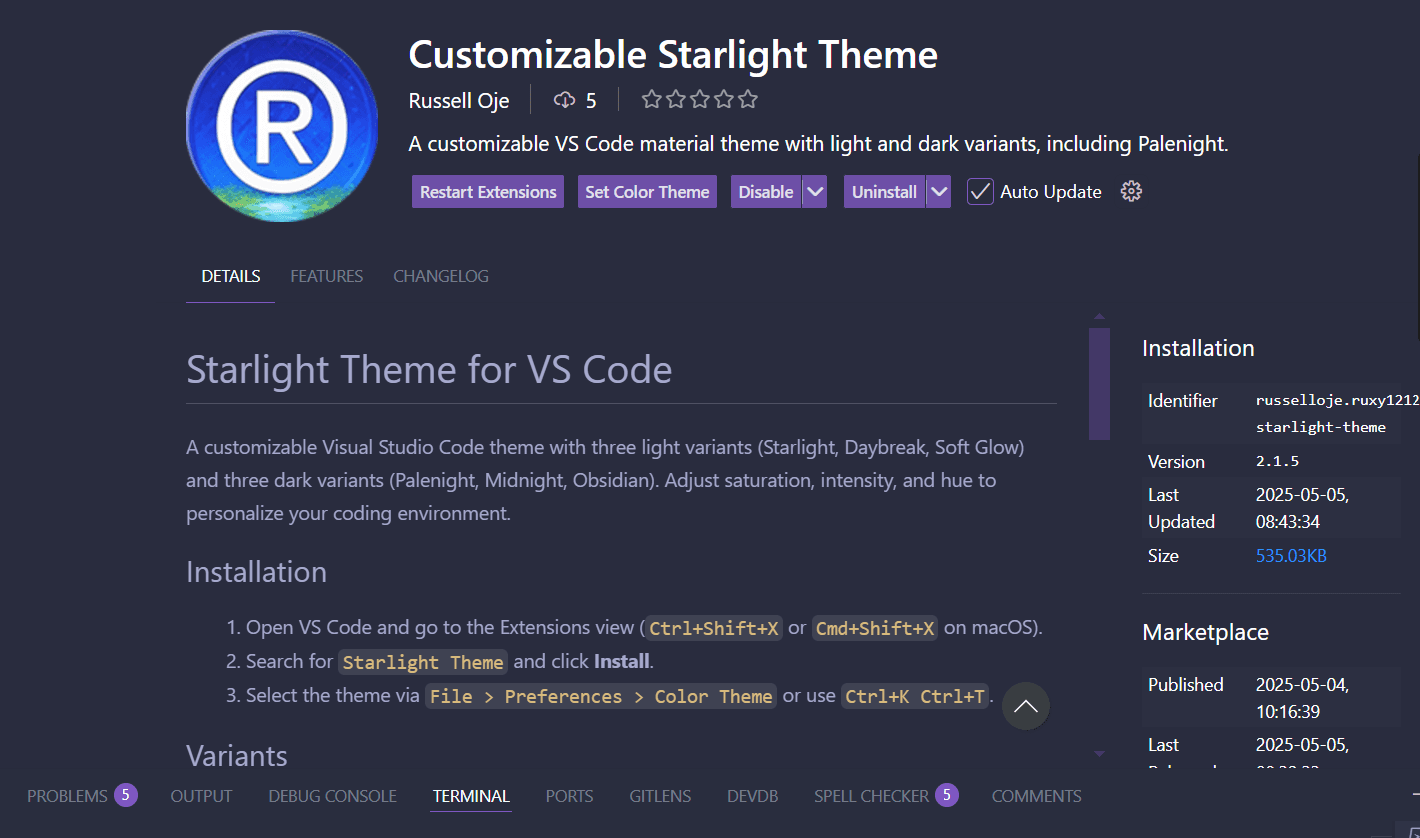The width and height of the screenshot is (1420, 838).
Task: Click the first rating star
Action: (652, 99)
